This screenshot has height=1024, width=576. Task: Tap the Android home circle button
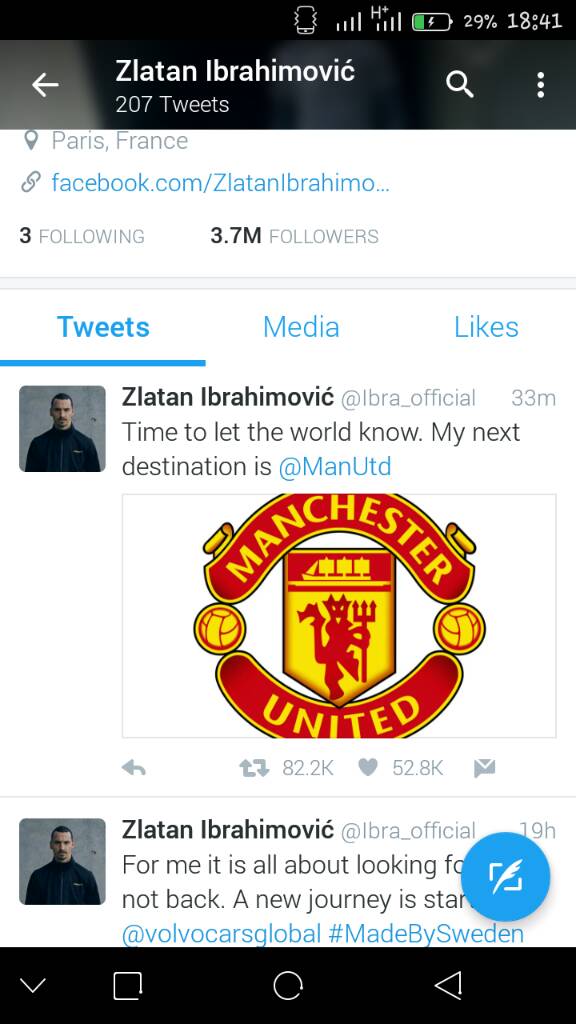288,985
